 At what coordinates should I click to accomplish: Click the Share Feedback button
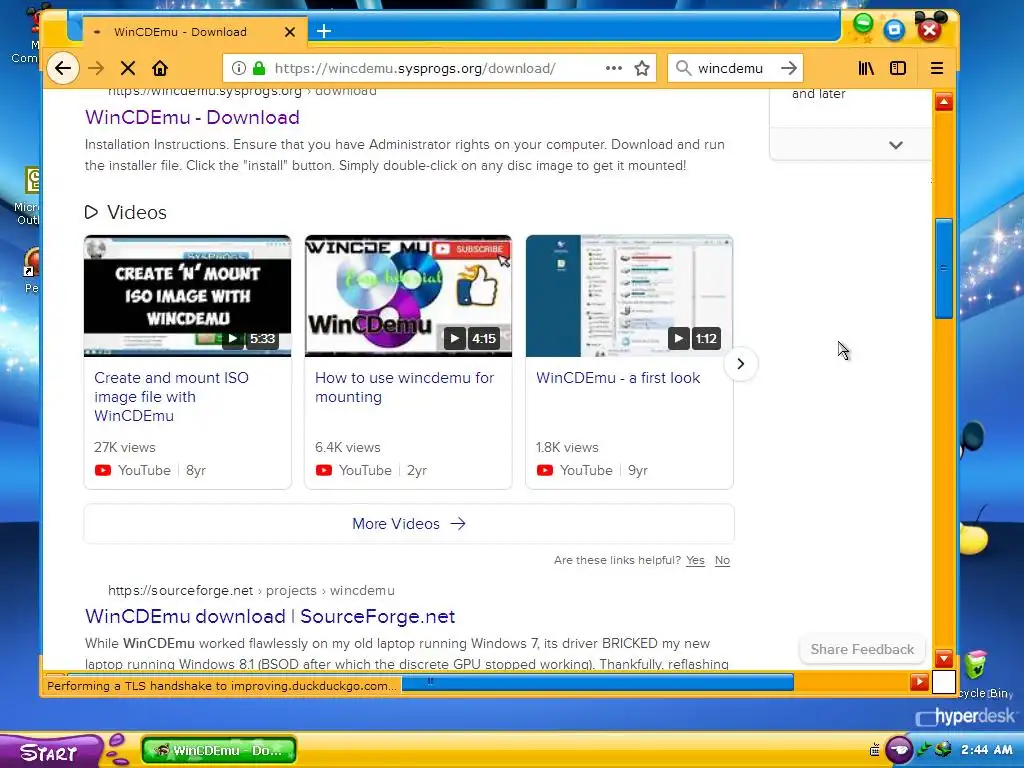tap(862, 649)
